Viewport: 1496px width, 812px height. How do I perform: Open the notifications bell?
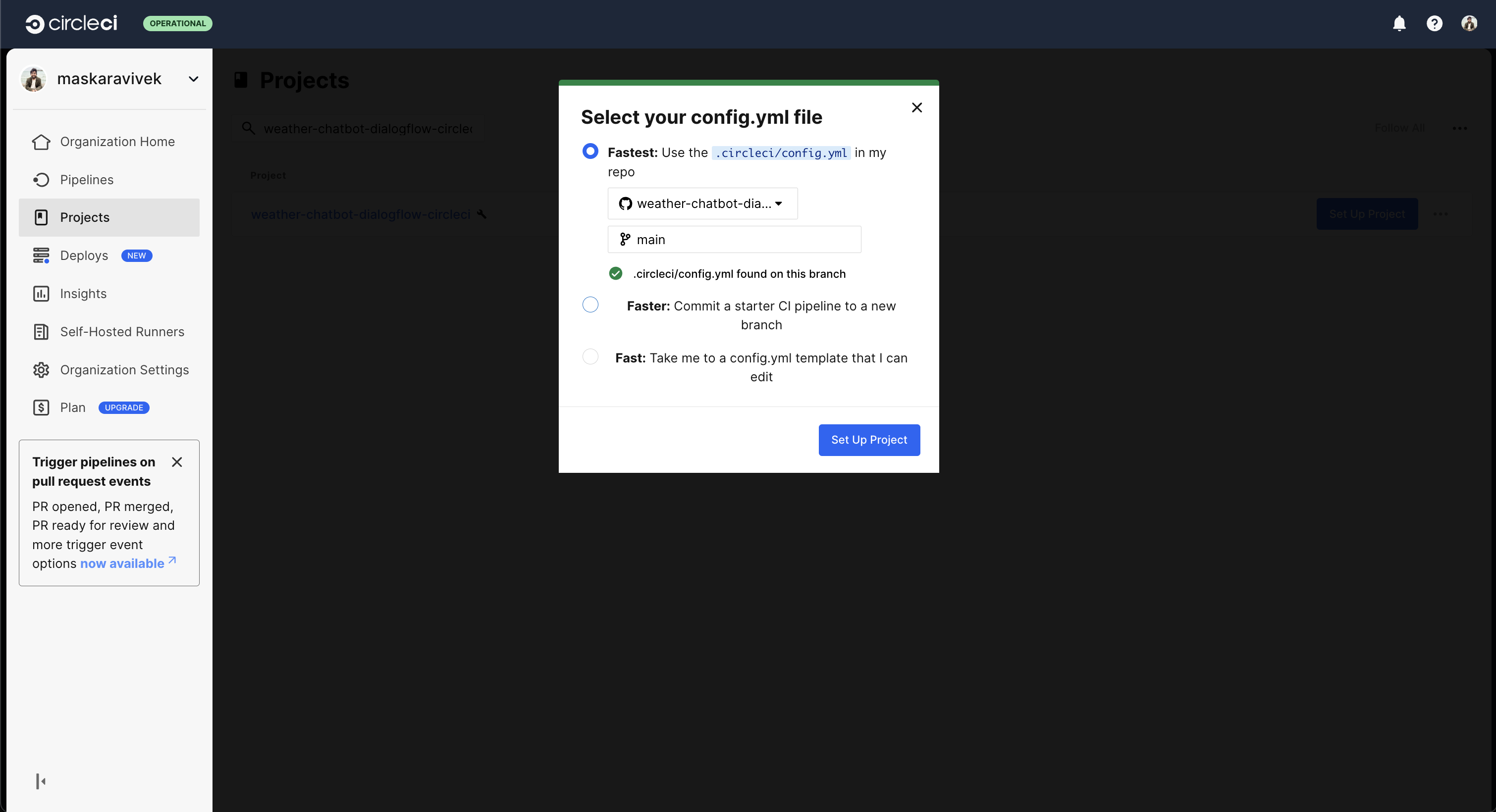click(x=1399, y=23)
